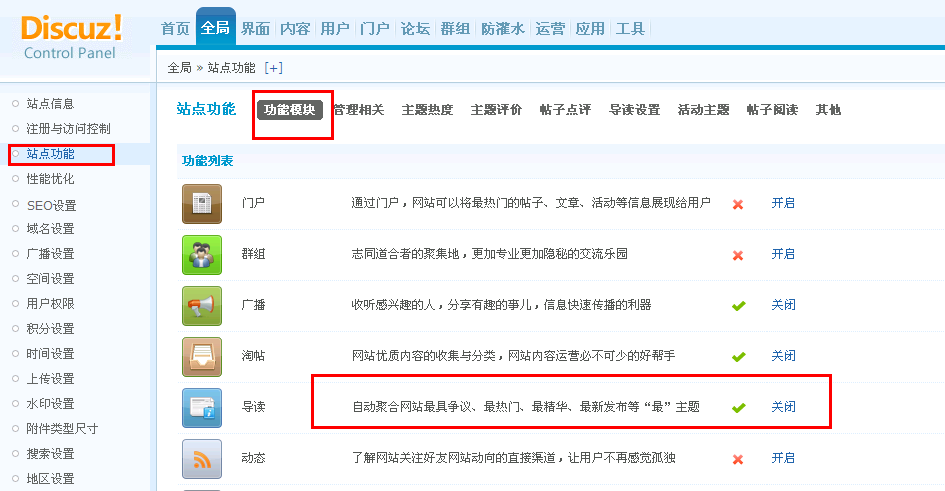Open the 运营 top menu
The width and height of the screenshot is (945, 491).
550,28
